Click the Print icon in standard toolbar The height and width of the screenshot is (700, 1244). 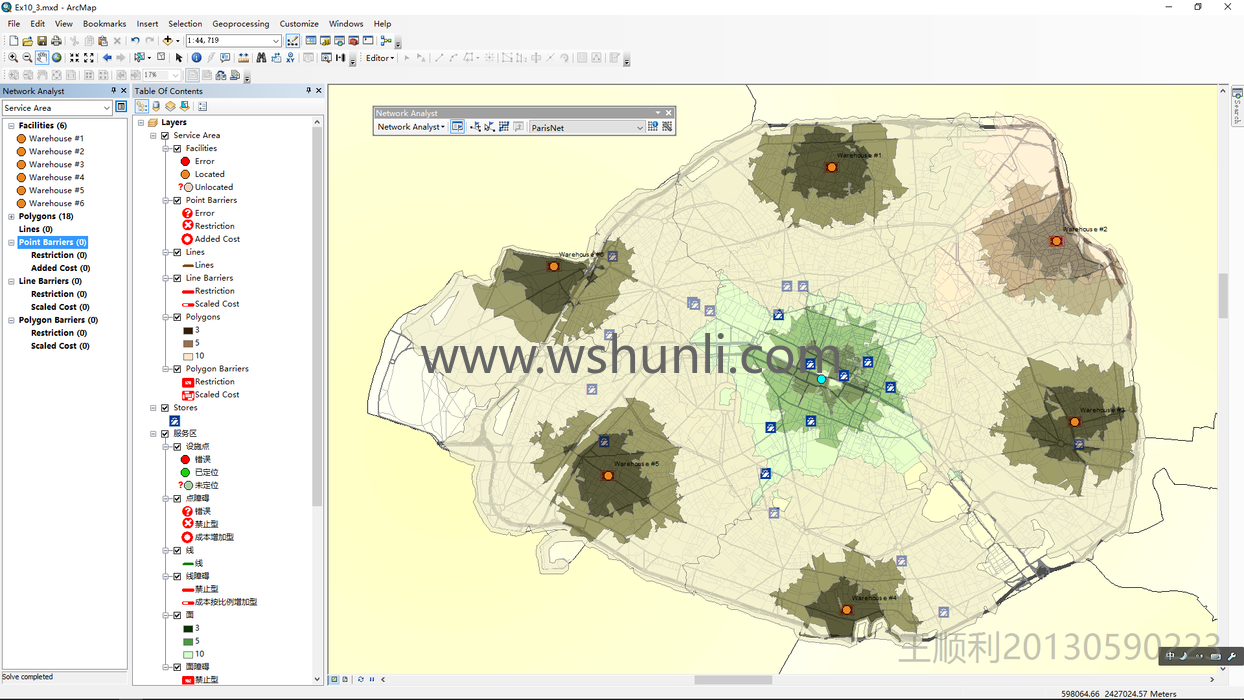[56, 41]
